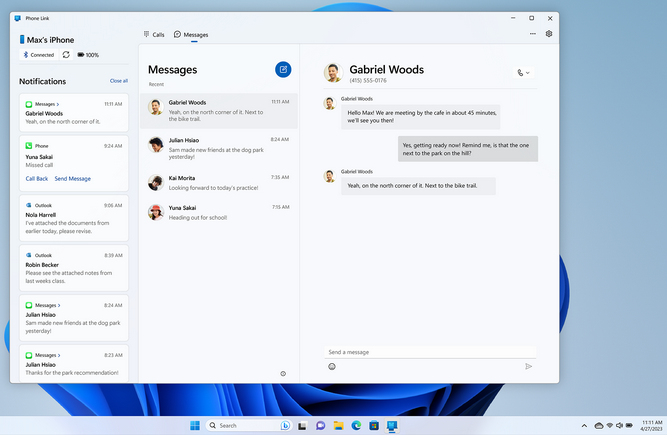Click the Phone app icon in missed call notification
Viewport: 667px width, 437px height.
tap(29, 146)
